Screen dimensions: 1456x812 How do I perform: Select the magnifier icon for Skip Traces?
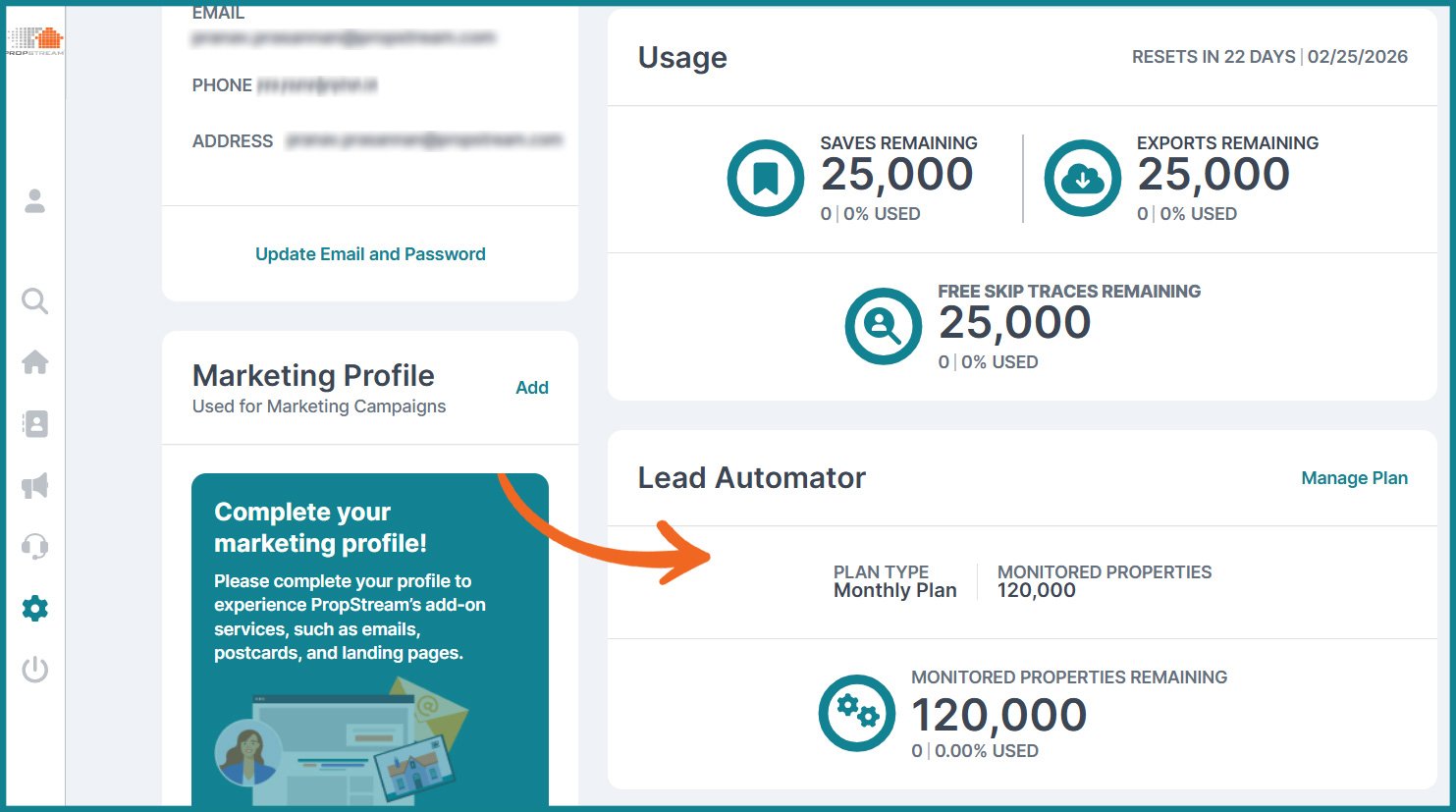point(883,325)
